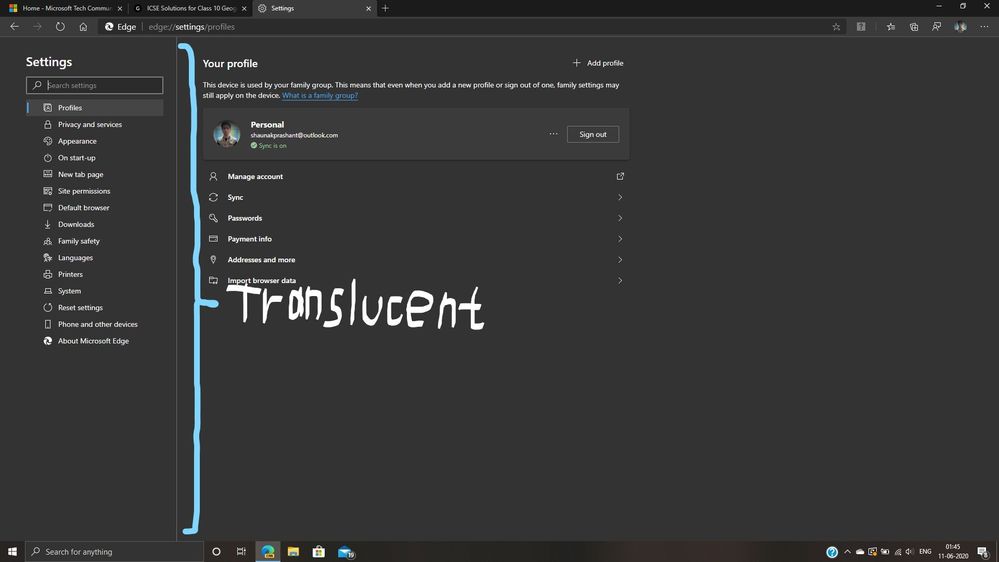The height and width of the screenshot is (562, 999).
Task: Open Microsoft Store from taskbar
Action: point(319,552)
